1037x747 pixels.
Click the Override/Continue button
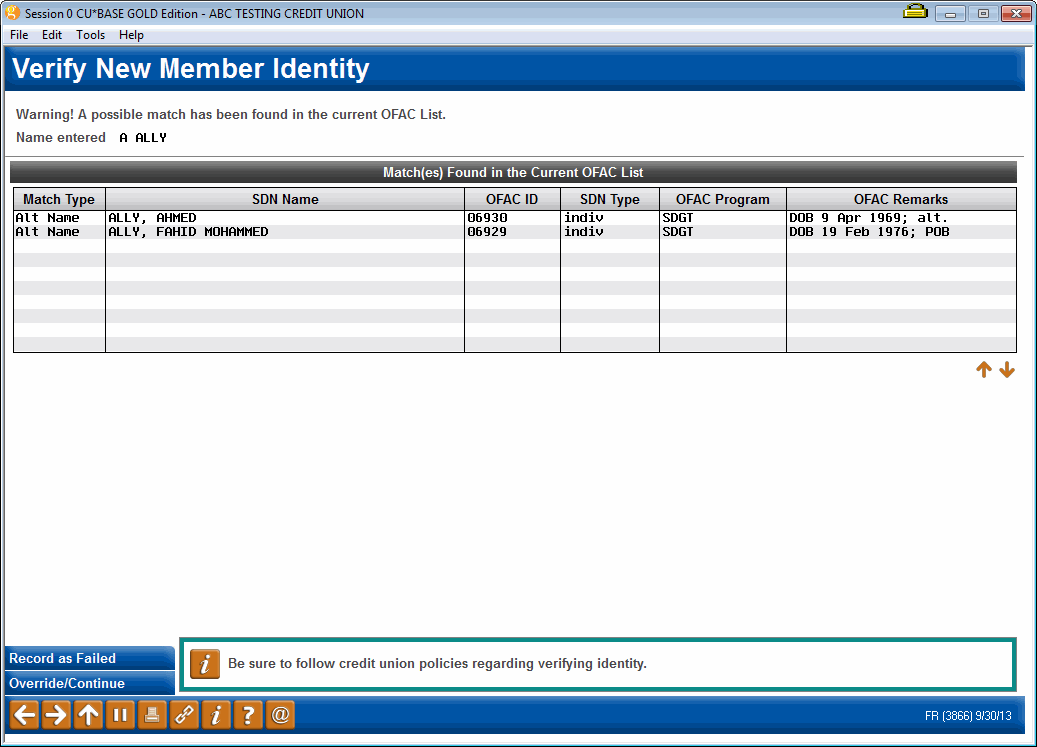coord(89,683)
